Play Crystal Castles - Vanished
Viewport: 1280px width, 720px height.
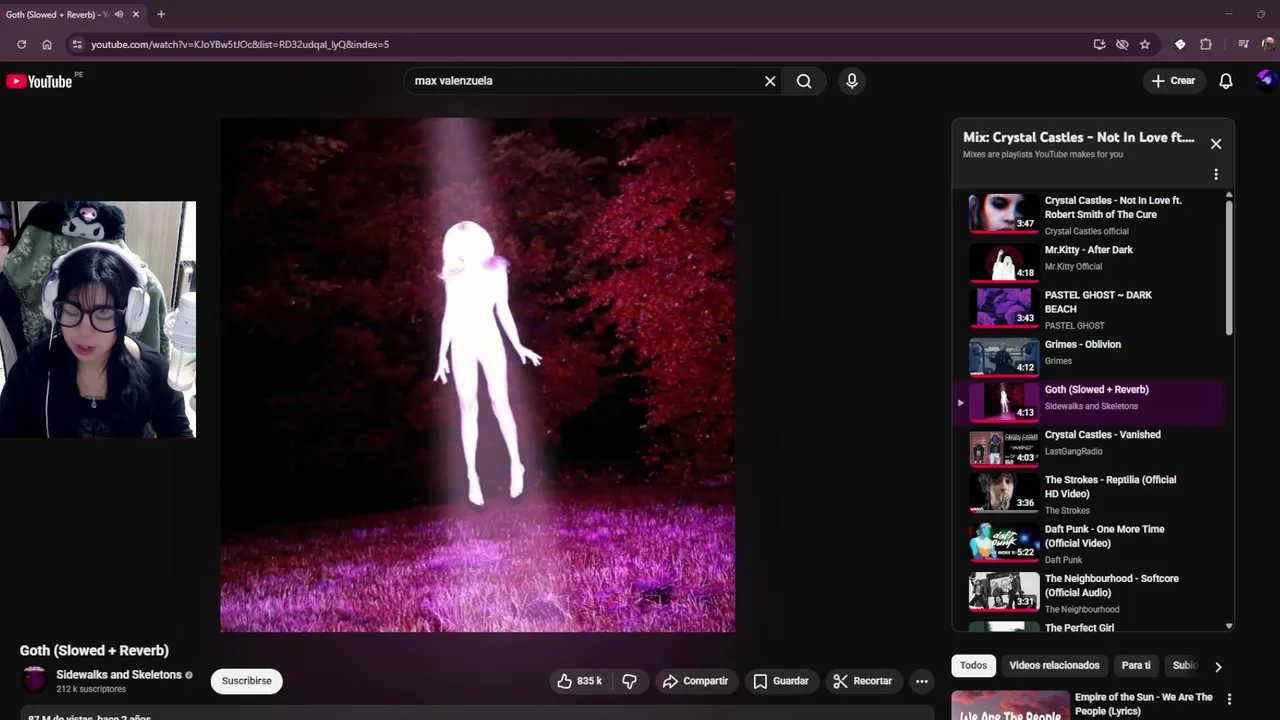(x=1088, y=448)
